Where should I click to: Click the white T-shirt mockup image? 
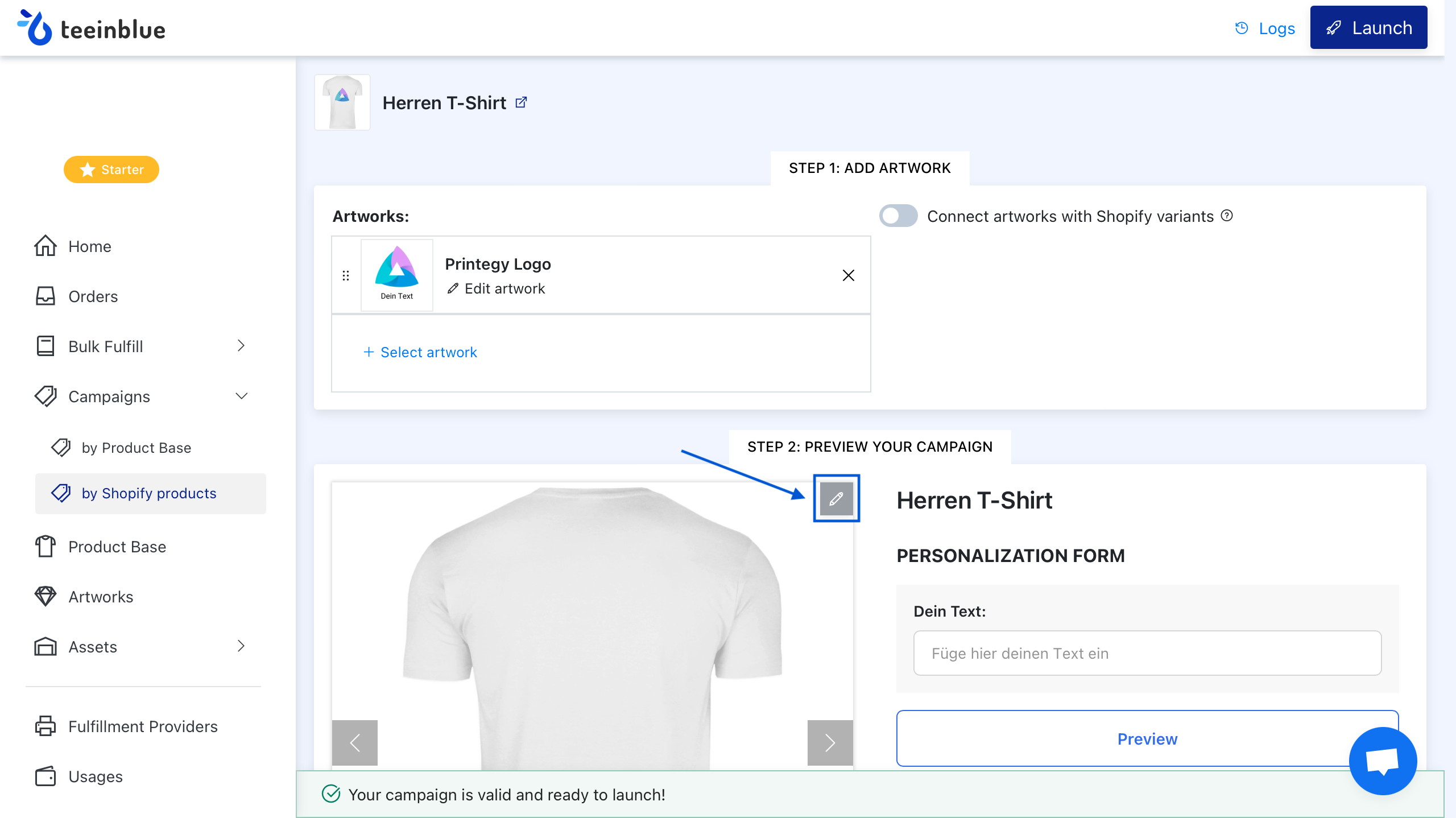point(593,626)
